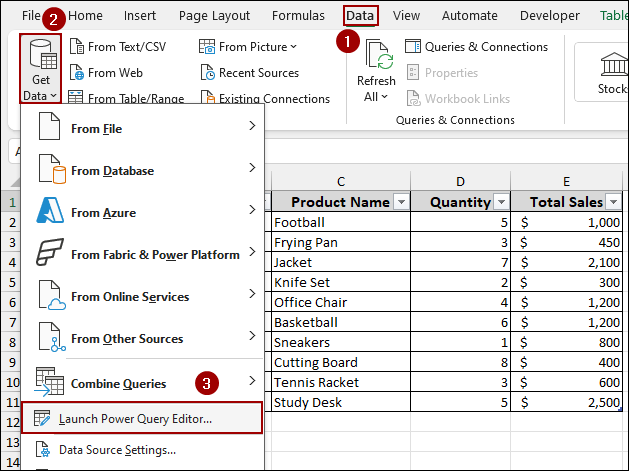Expand From Other Sources submenu arrow

[252, 335]
